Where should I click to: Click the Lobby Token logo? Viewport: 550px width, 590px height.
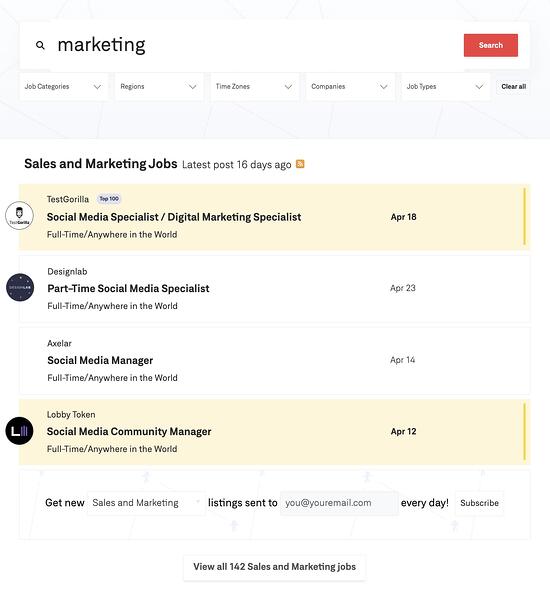[20, 431]
